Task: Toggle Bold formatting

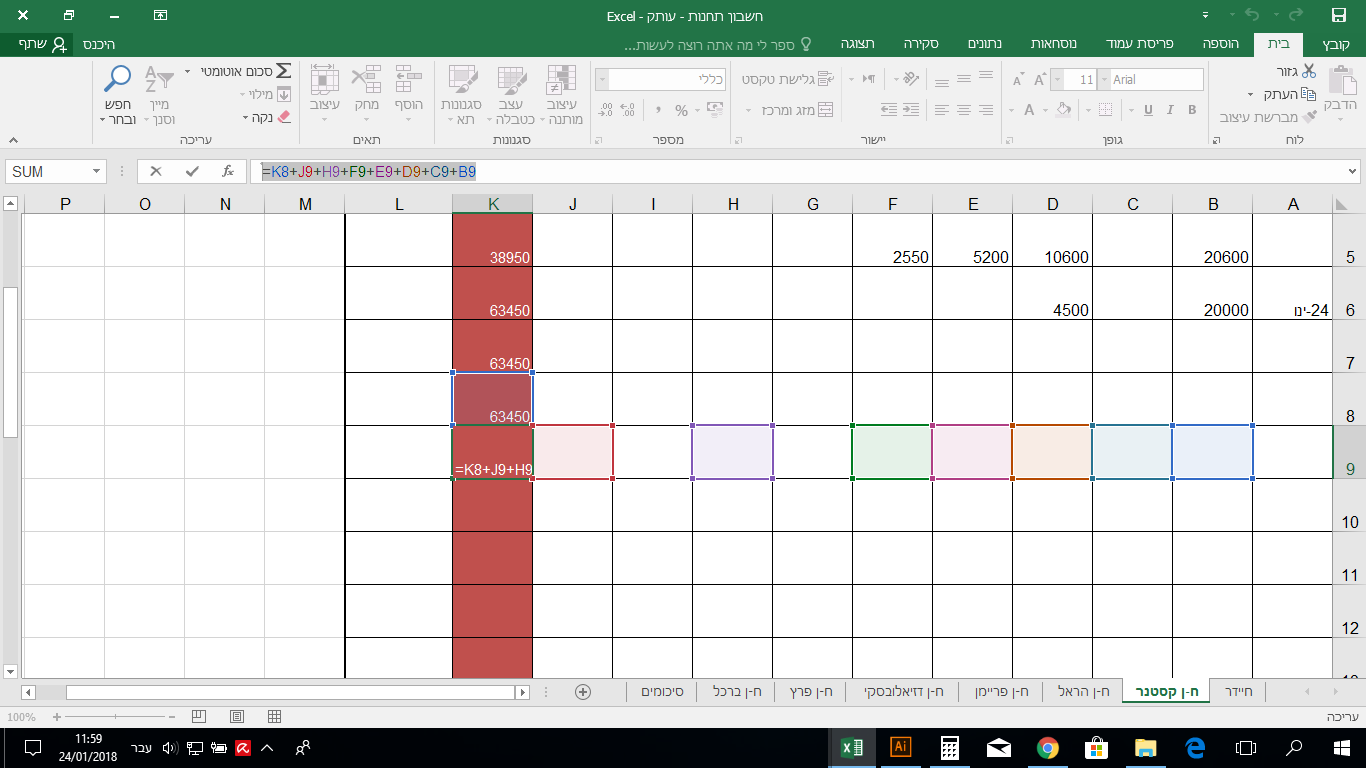Action: (x=1192, y=110)
